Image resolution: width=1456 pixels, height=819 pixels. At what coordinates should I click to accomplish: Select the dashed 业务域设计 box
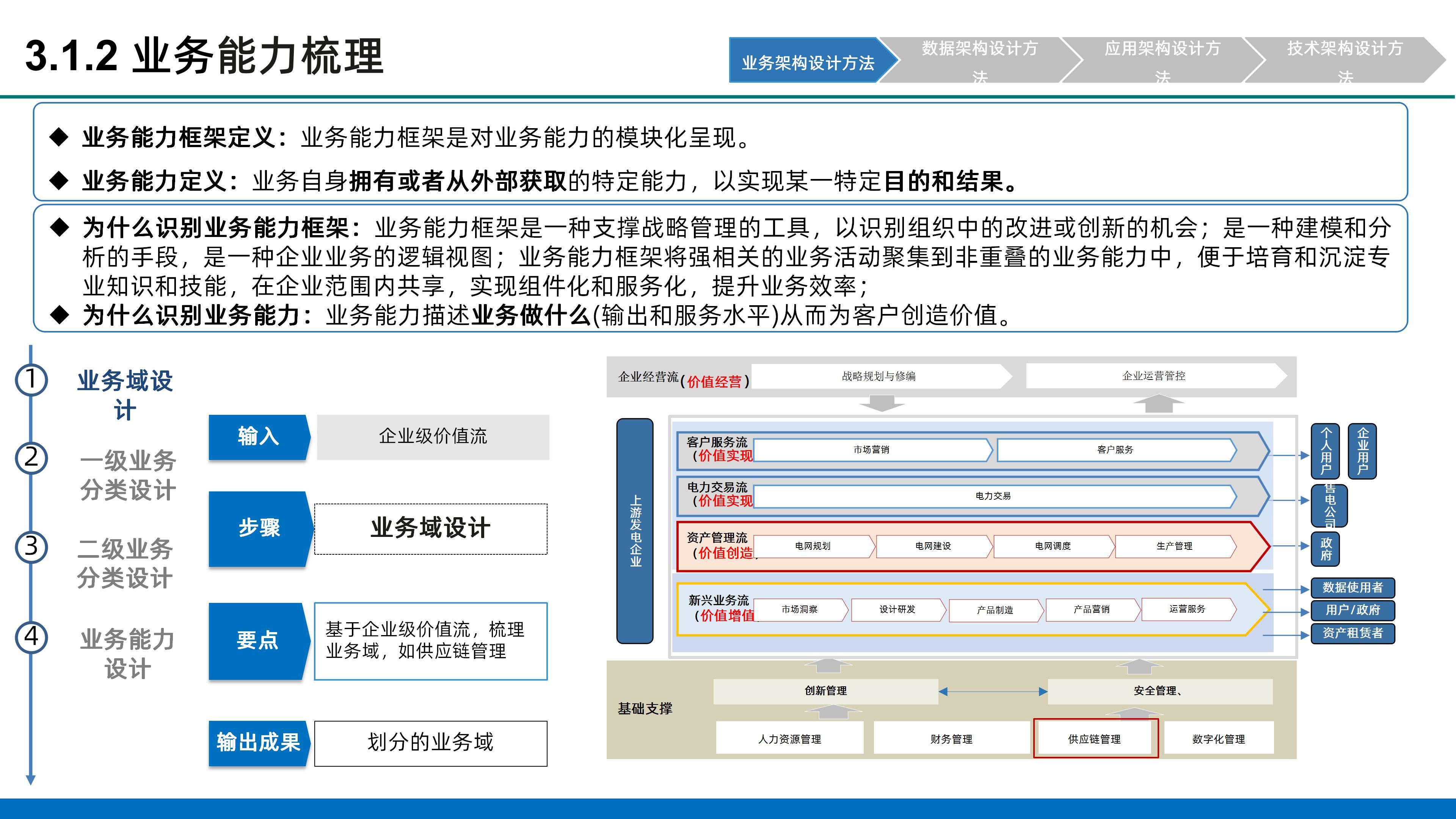431,529
